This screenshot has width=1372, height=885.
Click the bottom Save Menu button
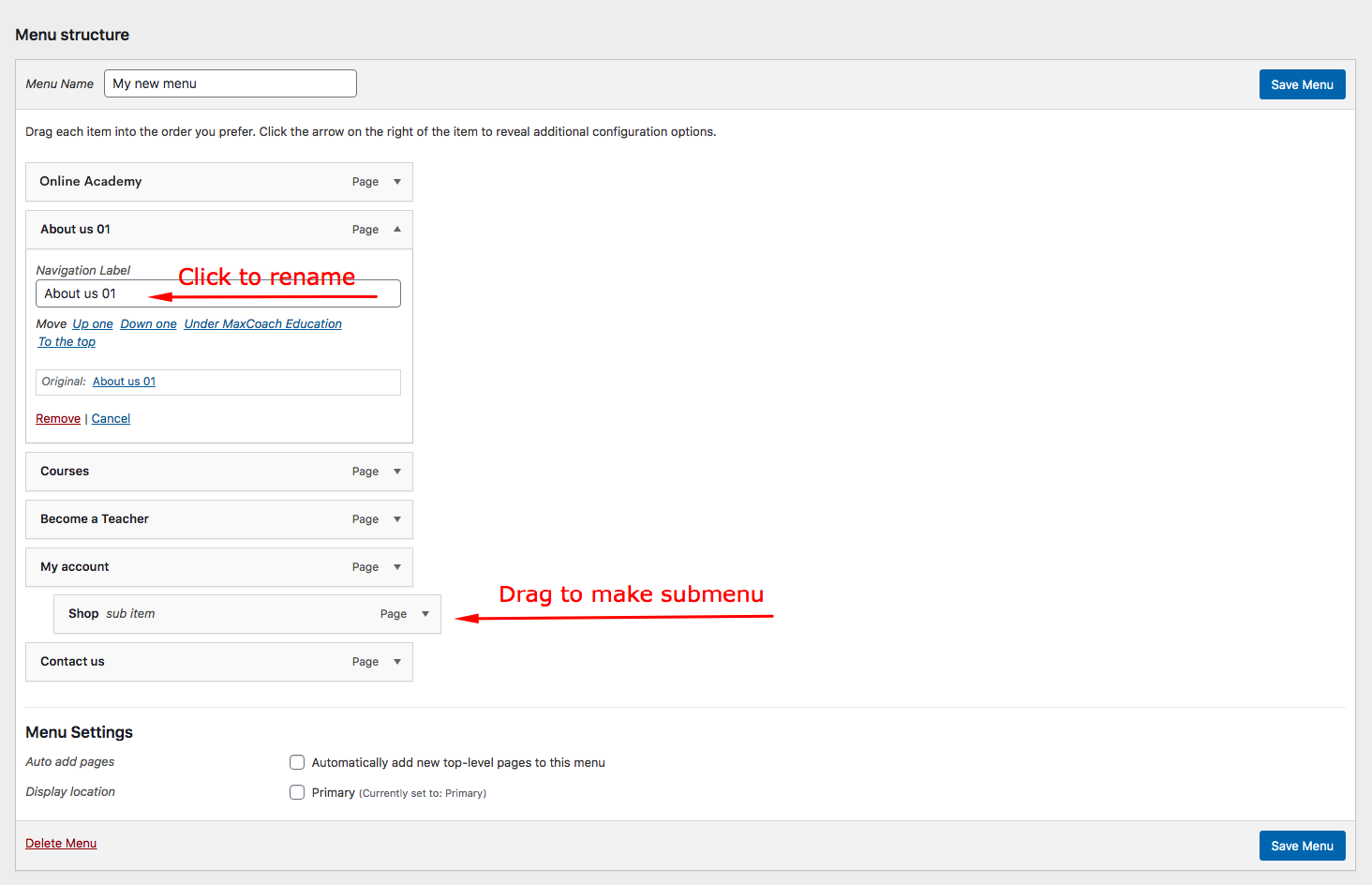(x=1302, y=846)
